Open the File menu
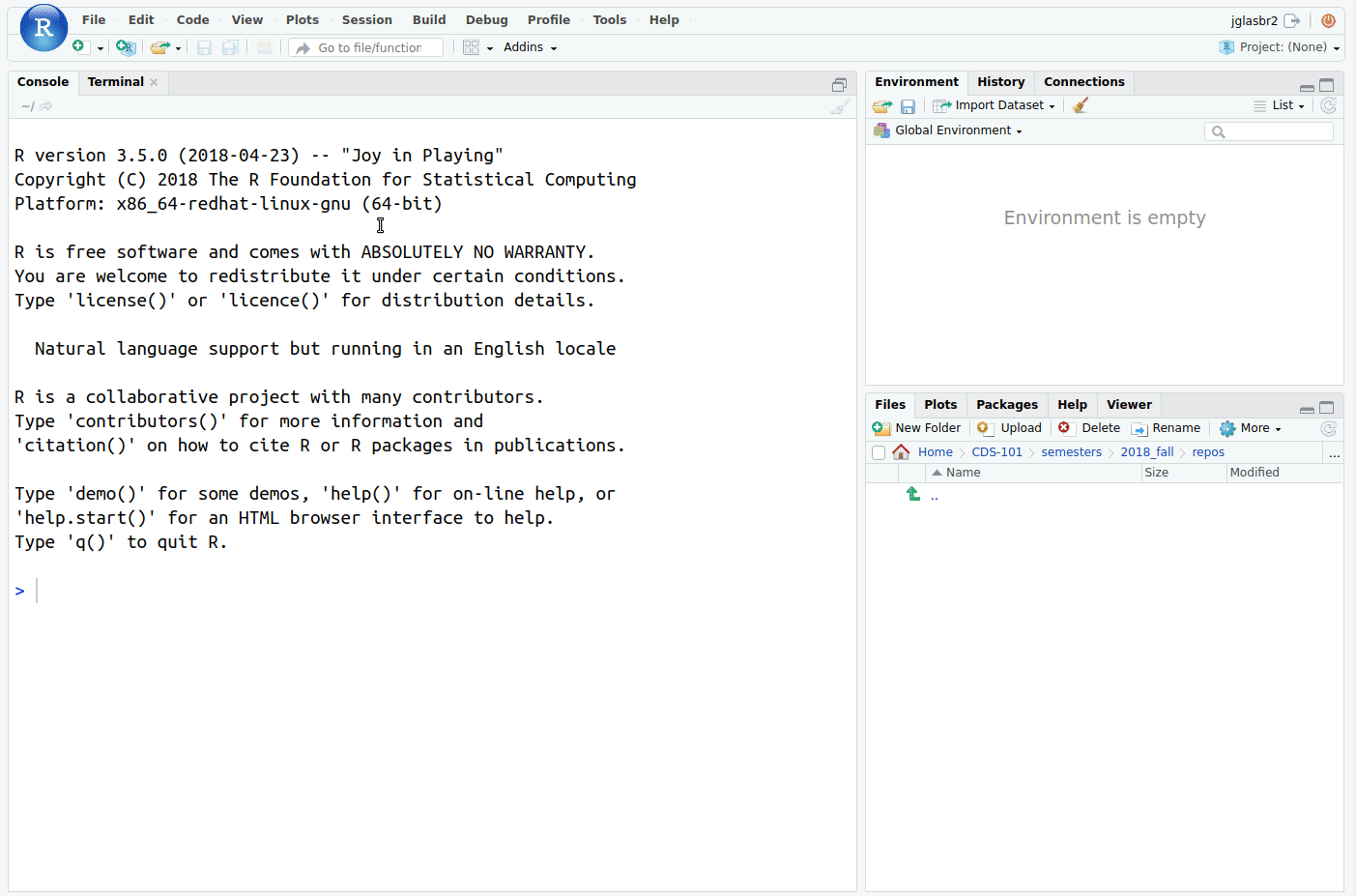The image size is (1356, 896). [x=94, y=19]
